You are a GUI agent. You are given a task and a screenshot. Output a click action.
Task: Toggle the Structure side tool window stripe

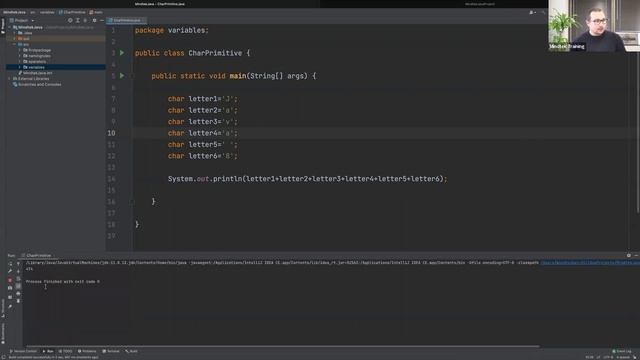3,308
